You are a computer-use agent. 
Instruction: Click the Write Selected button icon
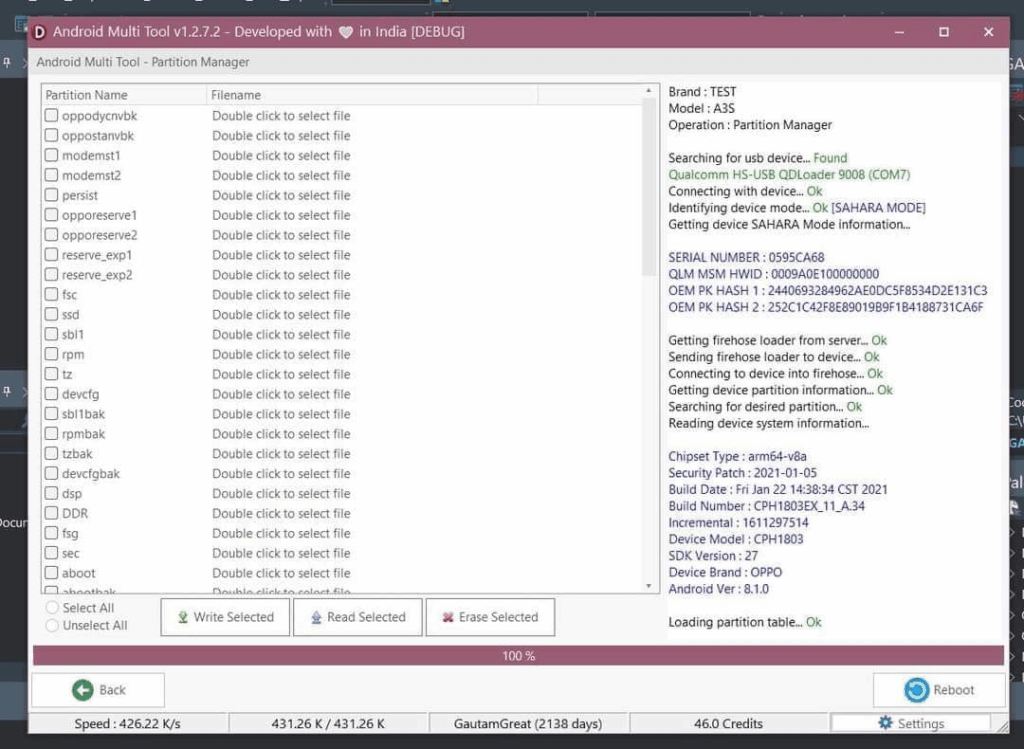click(183, 617)
